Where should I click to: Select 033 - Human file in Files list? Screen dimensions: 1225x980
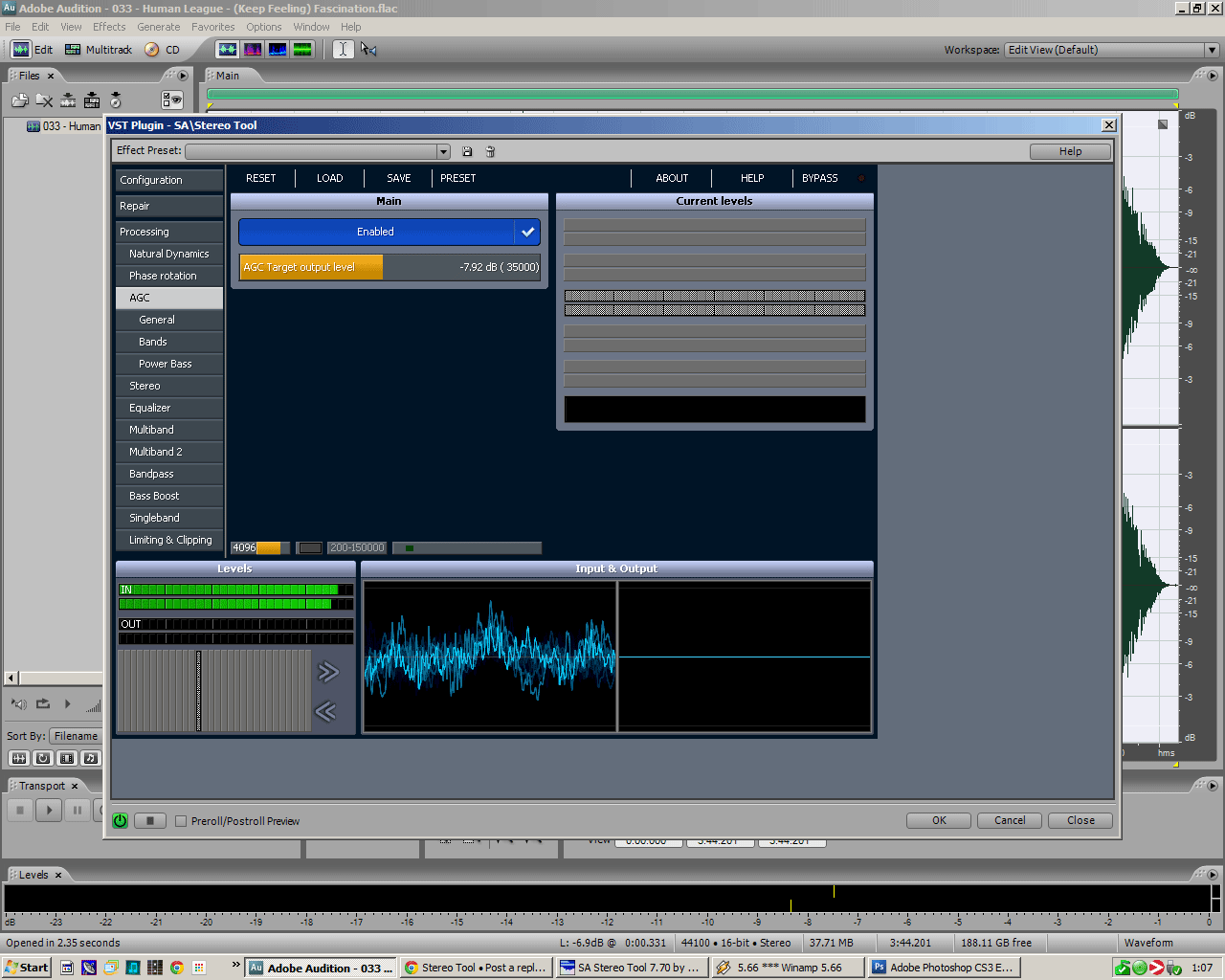pos(63,126)
